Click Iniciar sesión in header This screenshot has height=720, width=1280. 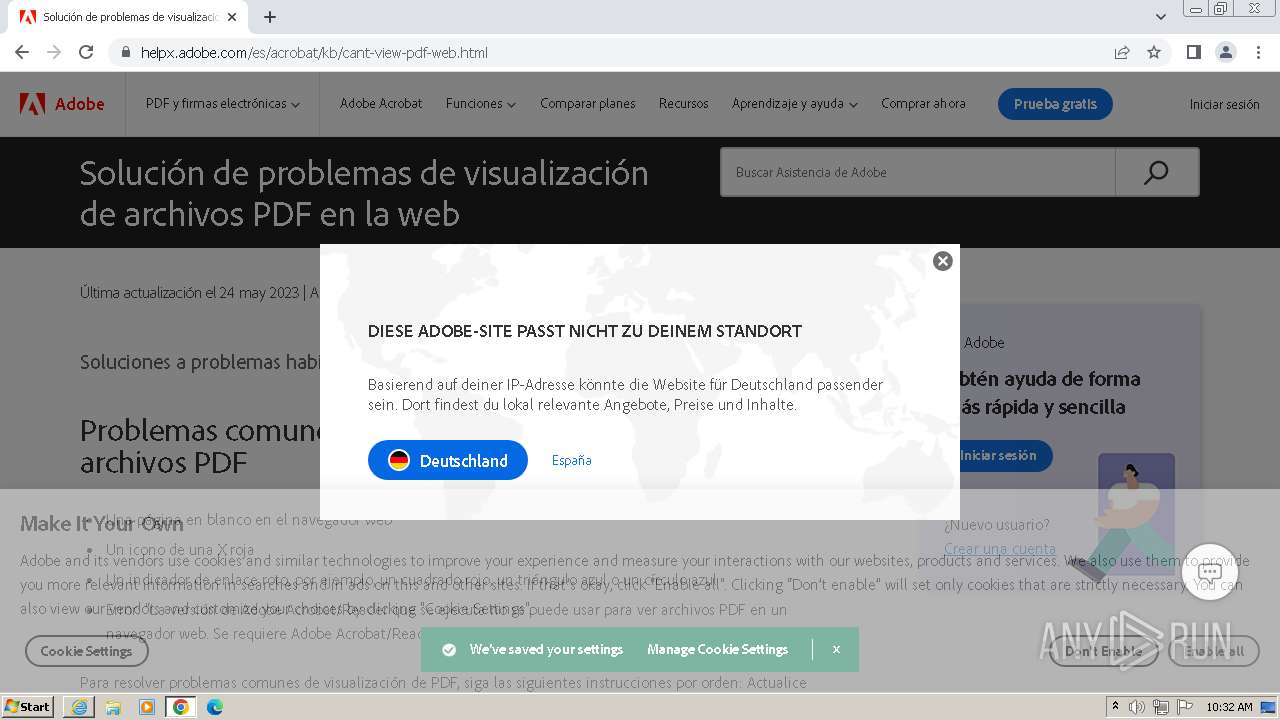(1224, 104)
